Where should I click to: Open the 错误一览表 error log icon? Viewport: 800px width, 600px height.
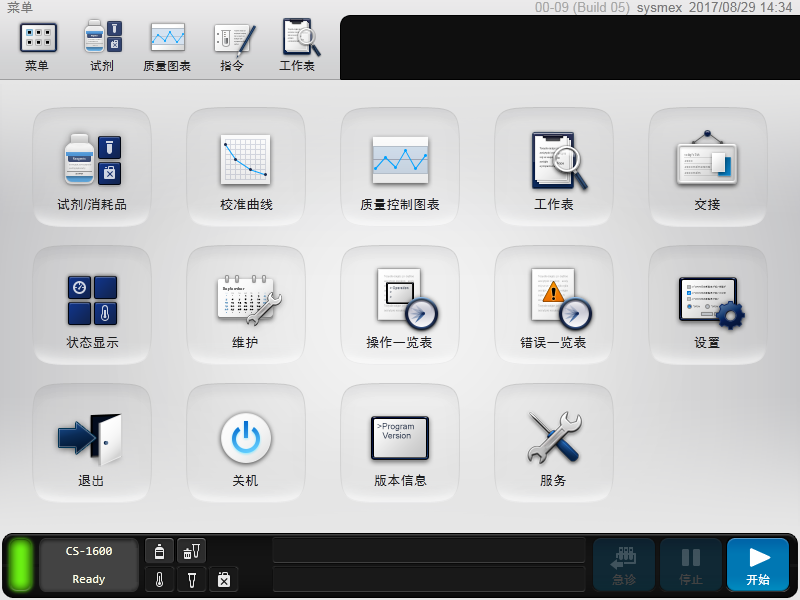click(554, 304)
